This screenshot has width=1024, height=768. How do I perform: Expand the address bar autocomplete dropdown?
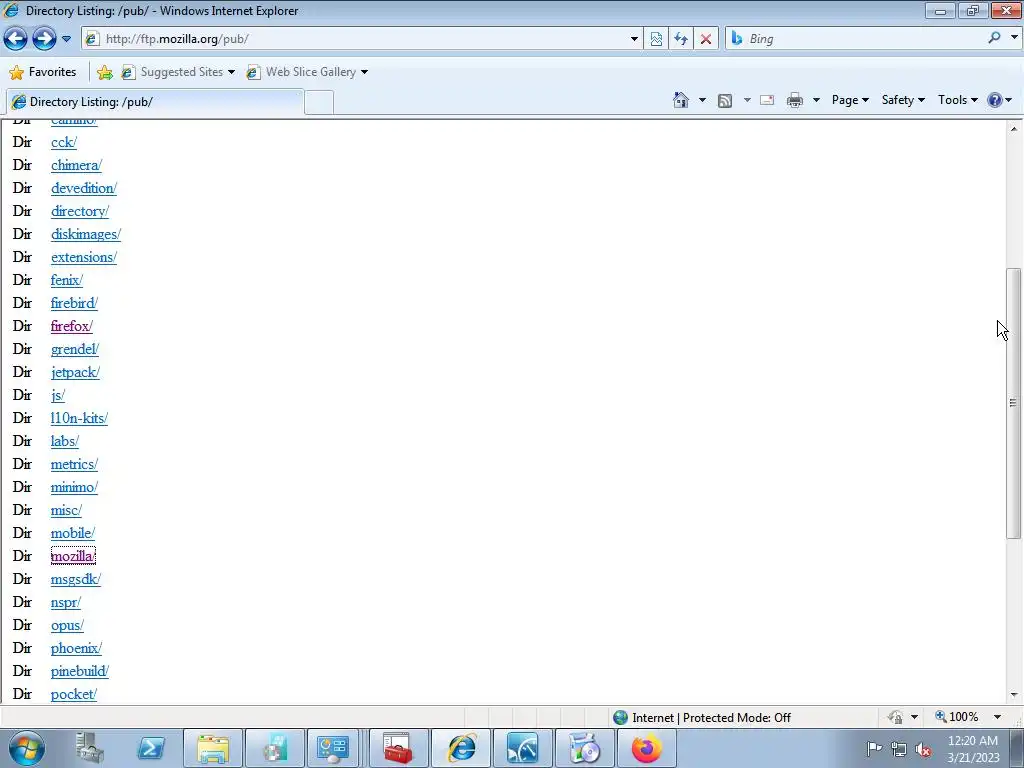tap(633, 39)
